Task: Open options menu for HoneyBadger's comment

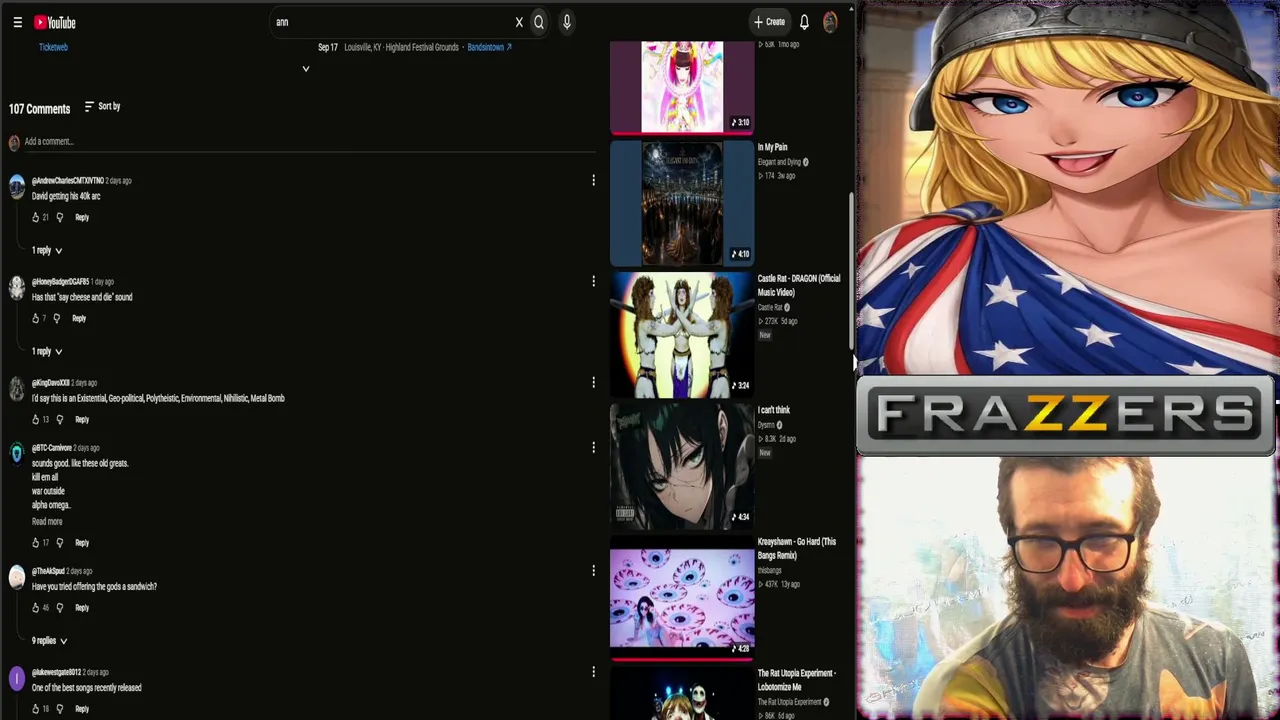Action: (x=593, y=282)
